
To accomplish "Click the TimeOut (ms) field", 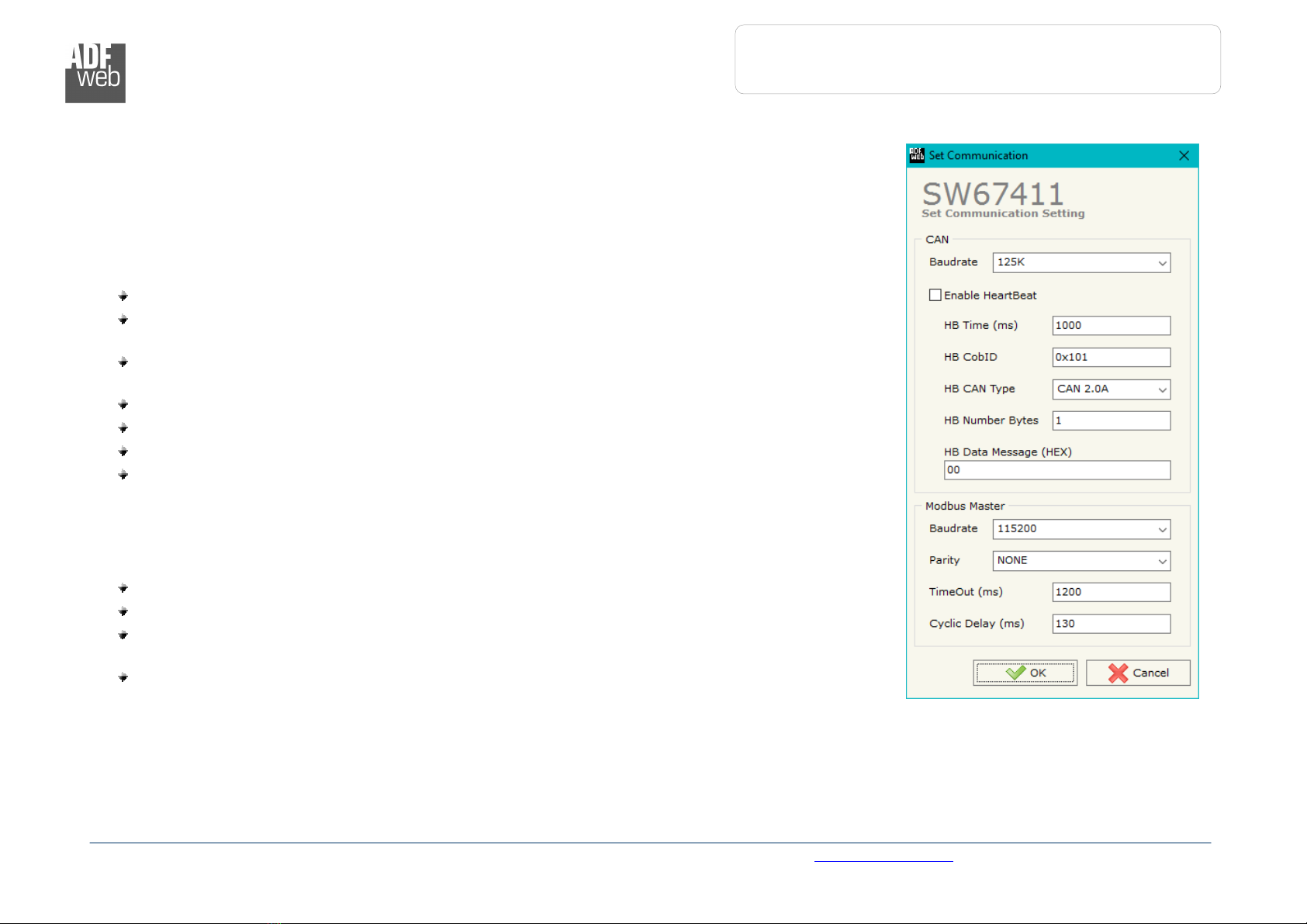I will (1111, 592).
